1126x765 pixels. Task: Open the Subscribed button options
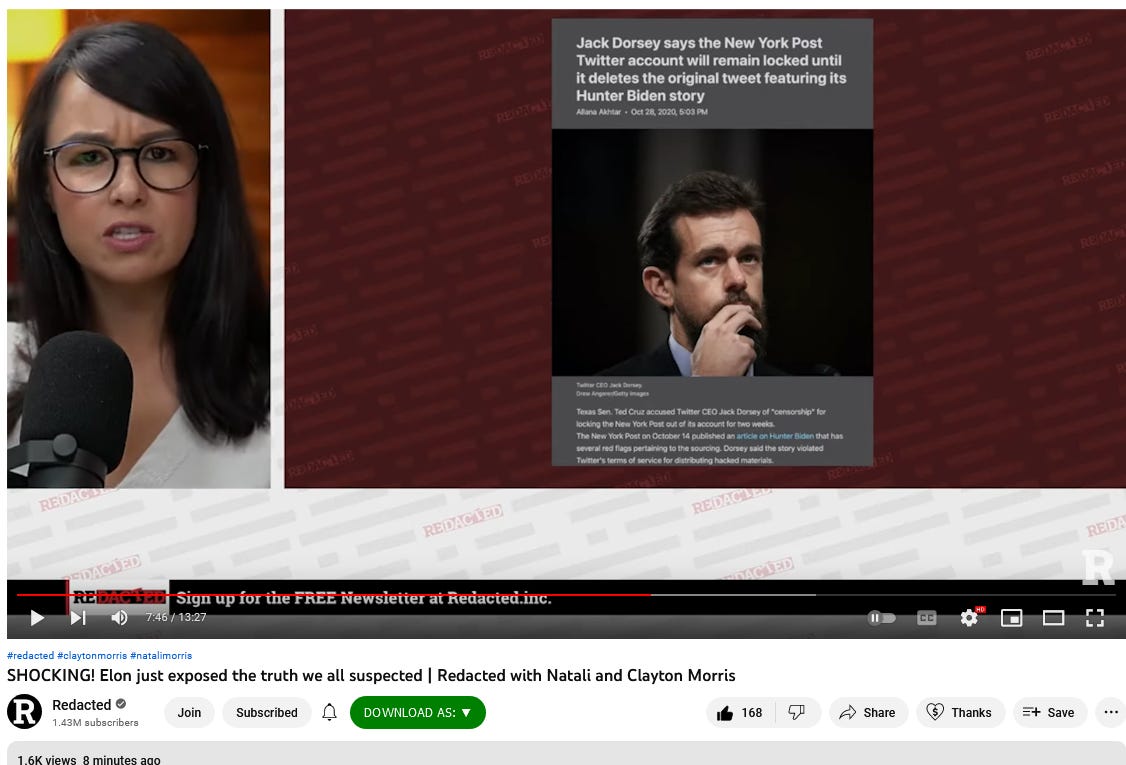pos(266,713)
